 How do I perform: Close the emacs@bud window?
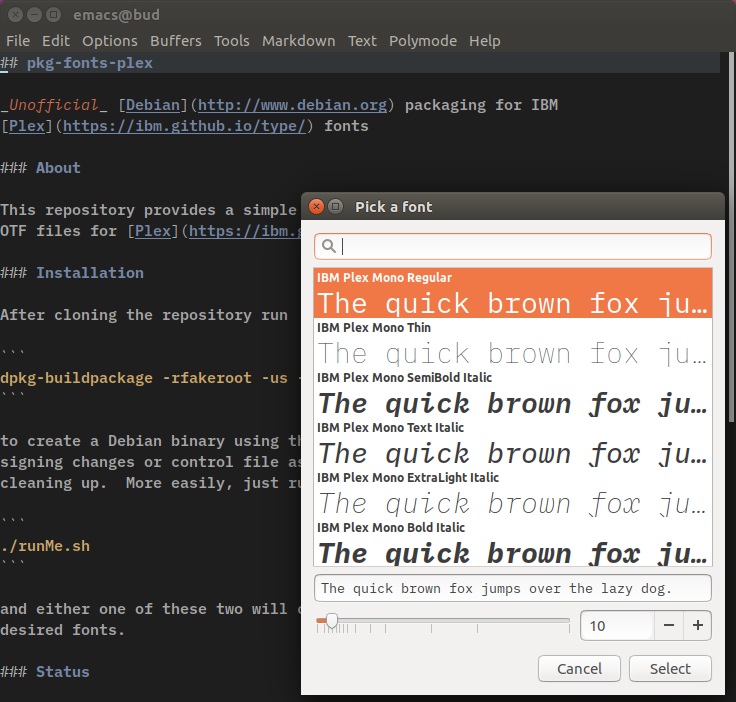15,15
